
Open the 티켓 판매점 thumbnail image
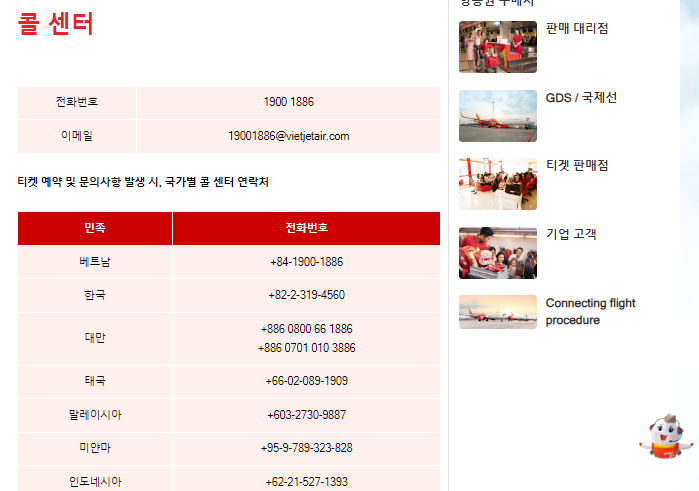pos(498,184)
